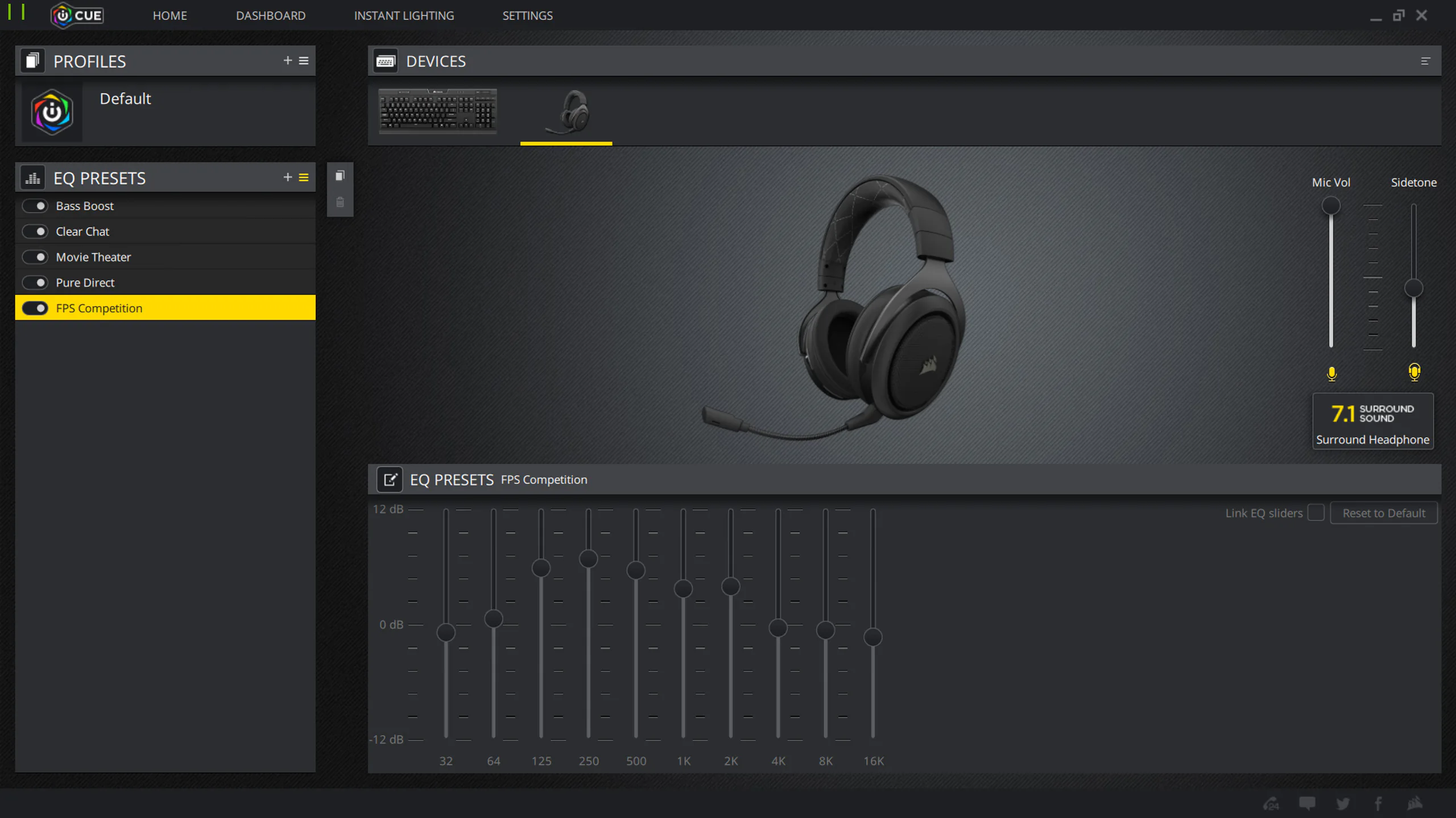Toggle the FPS Competition preset switch

35,308
